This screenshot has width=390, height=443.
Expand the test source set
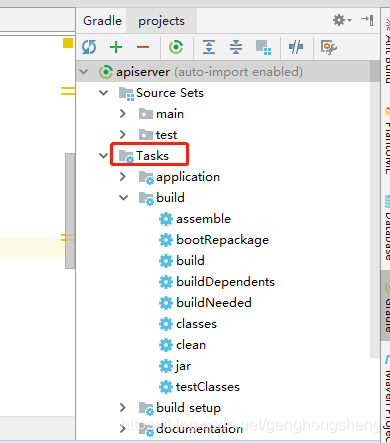coord(123,135)
